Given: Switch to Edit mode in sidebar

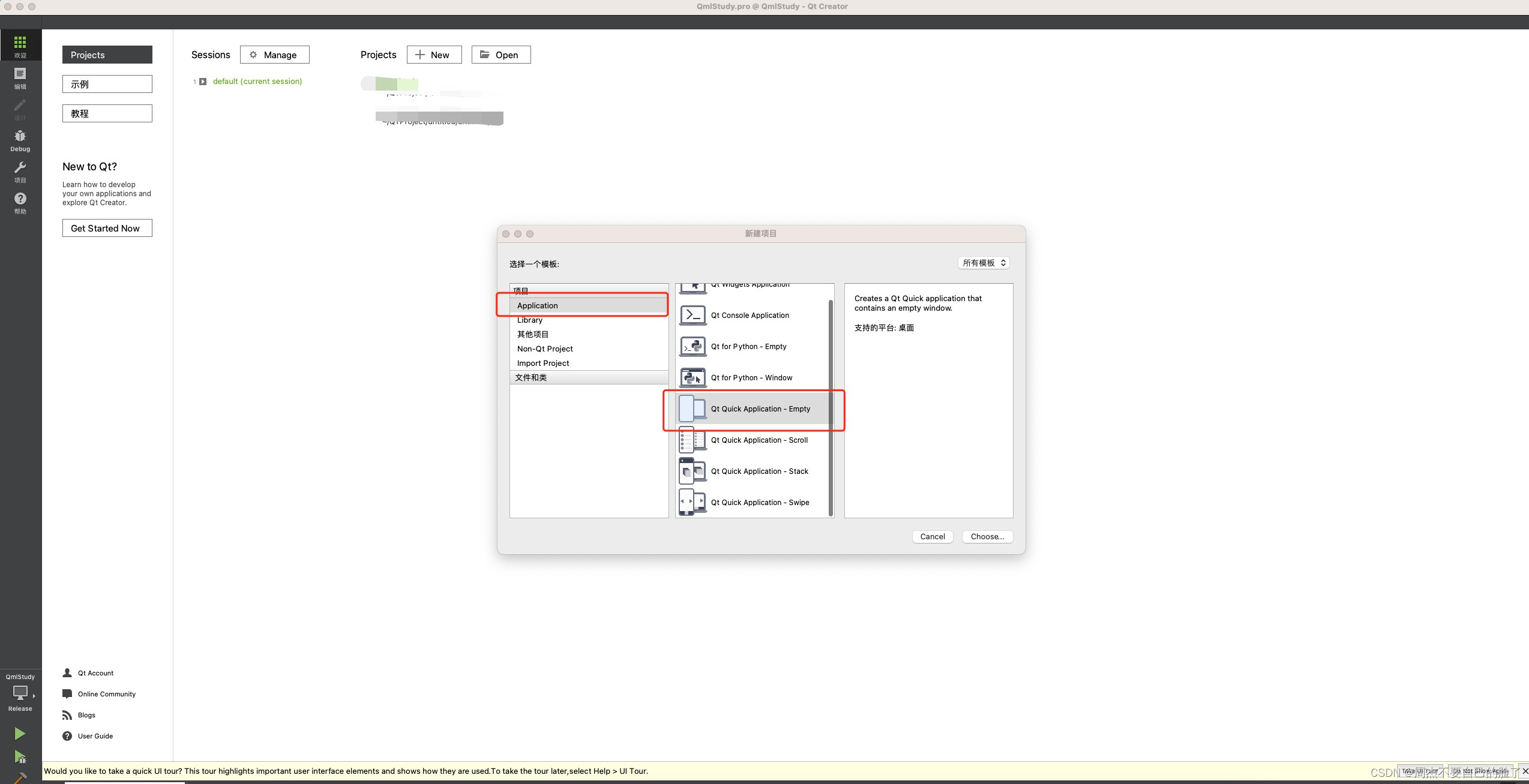Looking at the screenshot, I should (20, 77).
